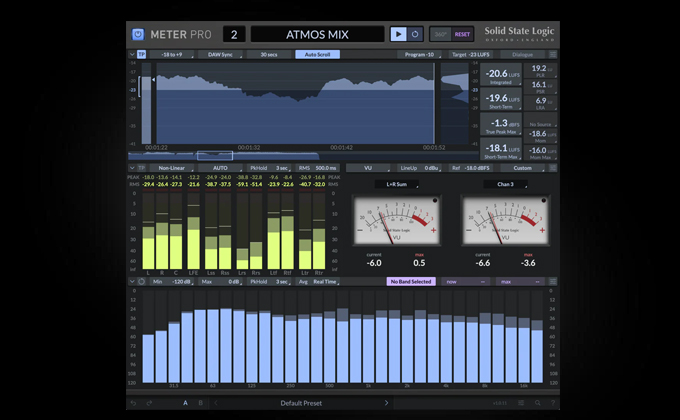Click the RMS 500.0 ms field
680x420 pixels.
317,168
